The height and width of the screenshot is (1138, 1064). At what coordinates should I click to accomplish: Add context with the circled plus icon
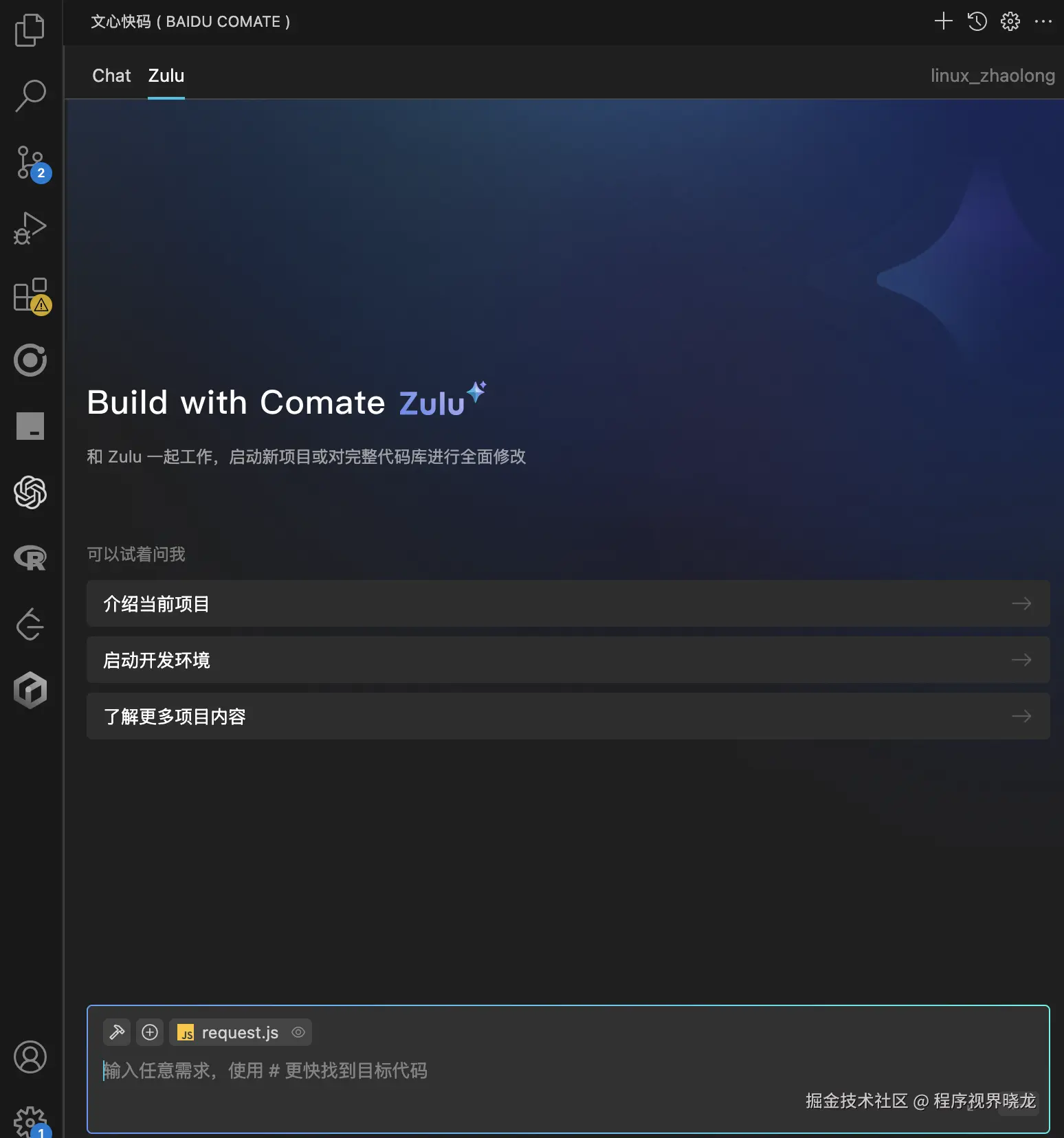(150, 1032)
